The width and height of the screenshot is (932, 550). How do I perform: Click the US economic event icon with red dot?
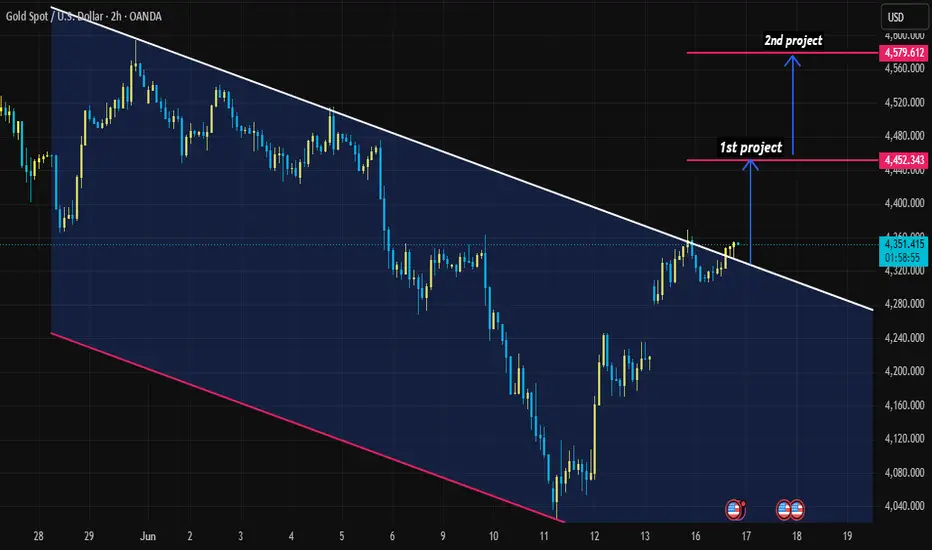tap(735, 510)
